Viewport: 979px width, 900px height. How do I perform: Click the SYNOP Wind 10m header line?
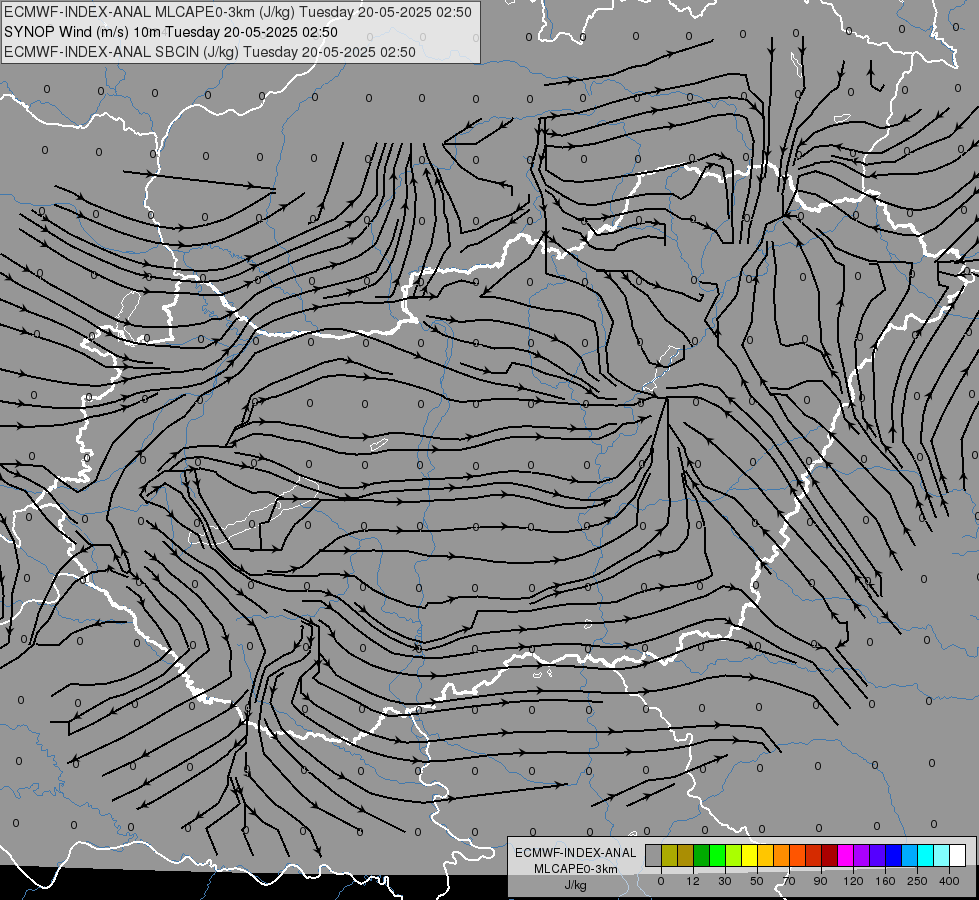(x=170, y=32)
